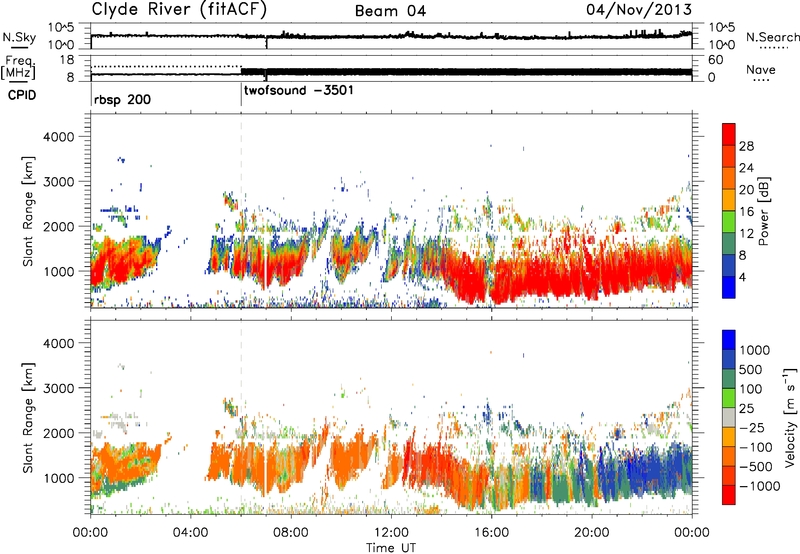
Task: Click the "16:00" time axis label
Action: click(491, 533)
